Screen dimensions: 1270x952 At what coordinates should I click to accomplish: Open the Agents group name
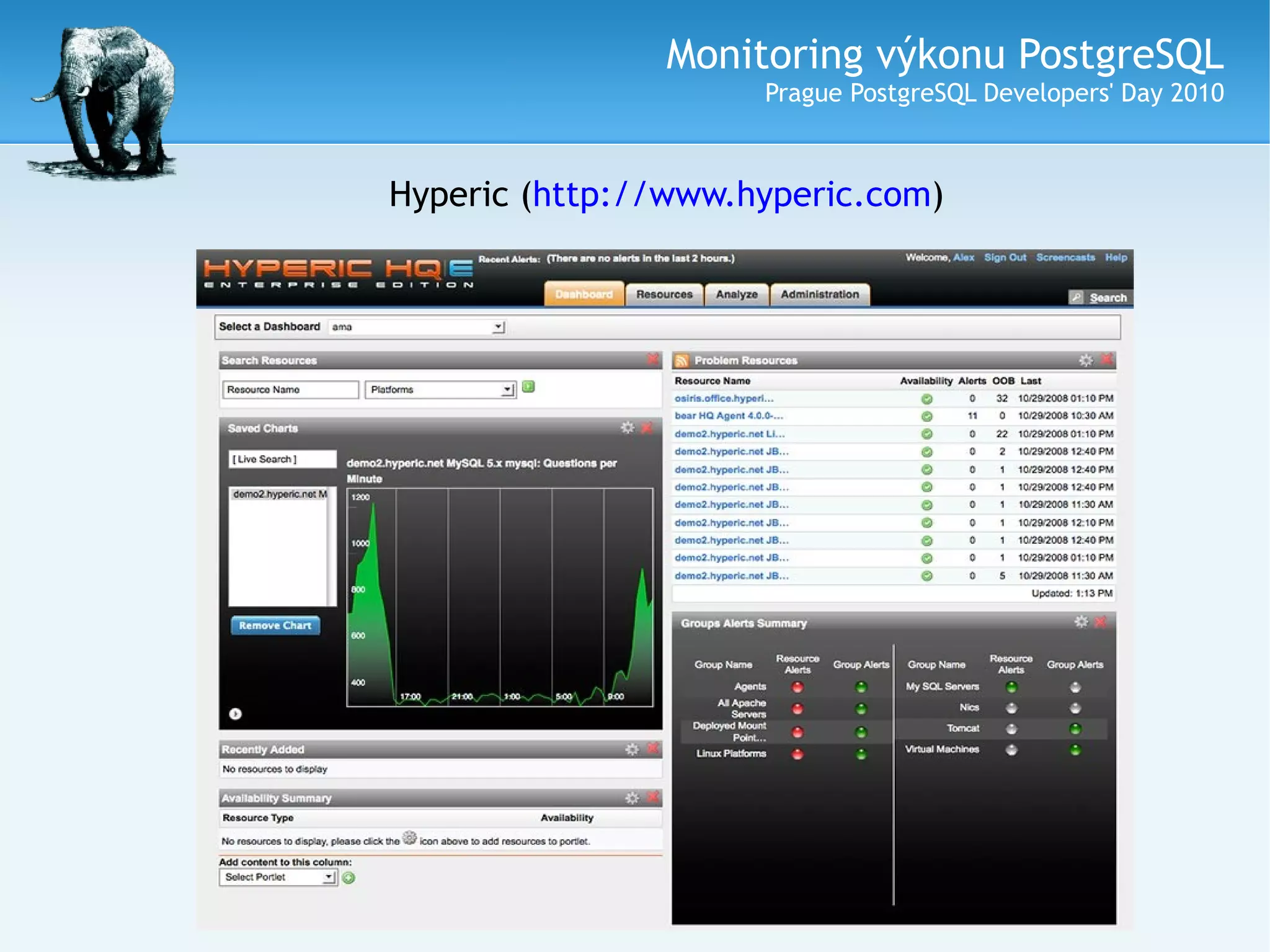(750, 687)
